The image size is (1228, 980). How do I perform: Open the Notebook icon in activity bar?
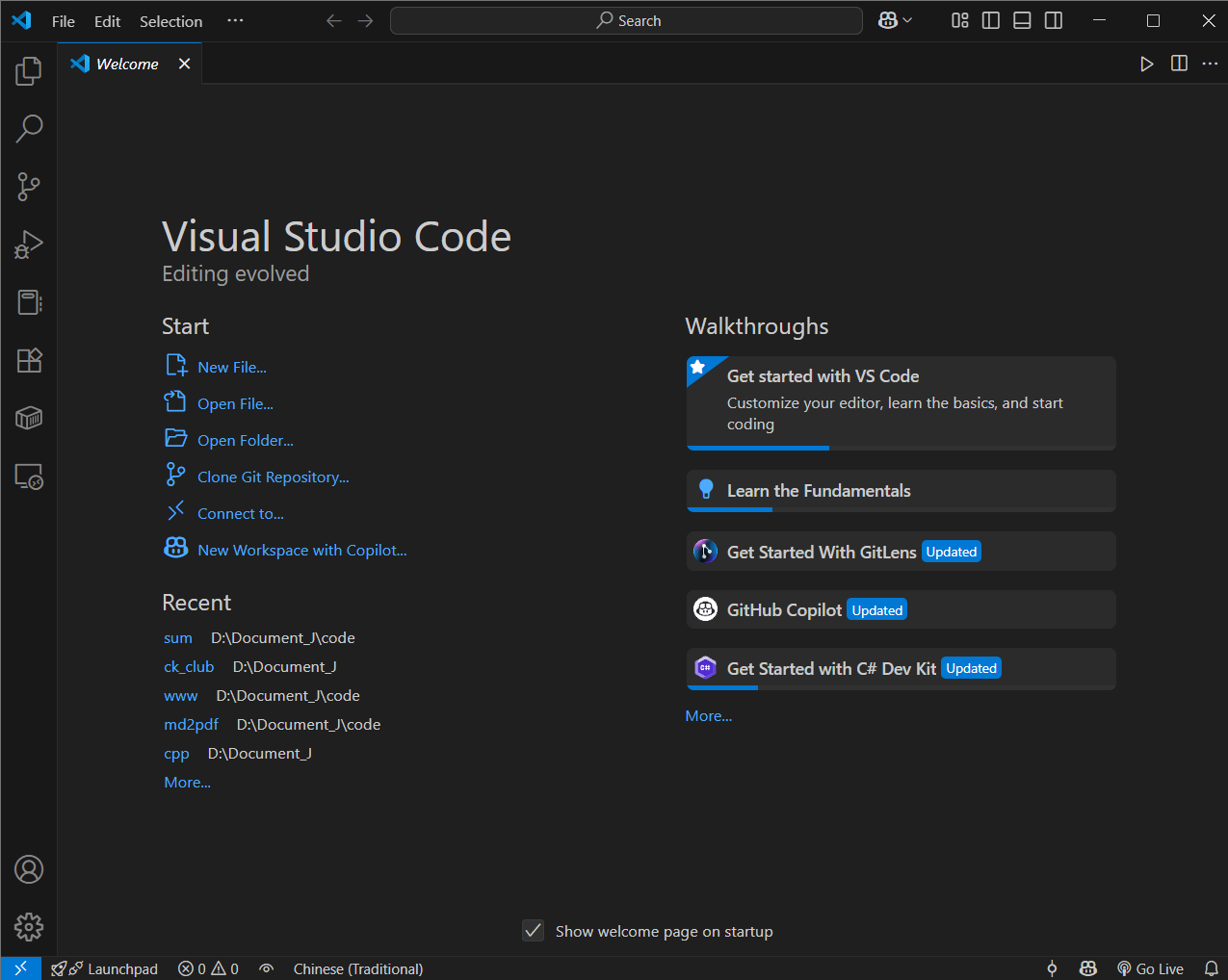coord(29,302)
